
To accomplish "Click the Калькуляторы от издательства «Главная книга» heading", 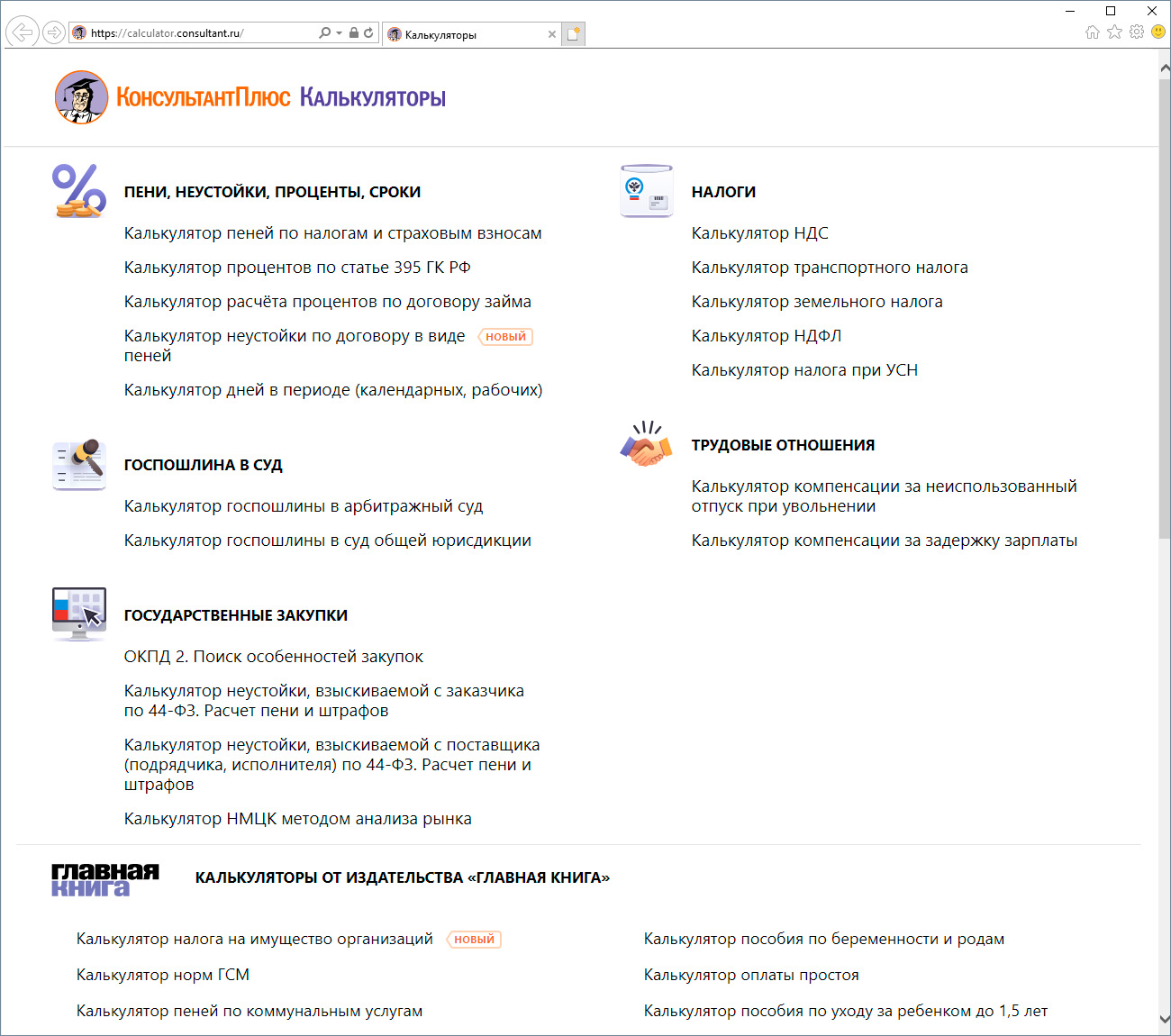I will point(402,877).
